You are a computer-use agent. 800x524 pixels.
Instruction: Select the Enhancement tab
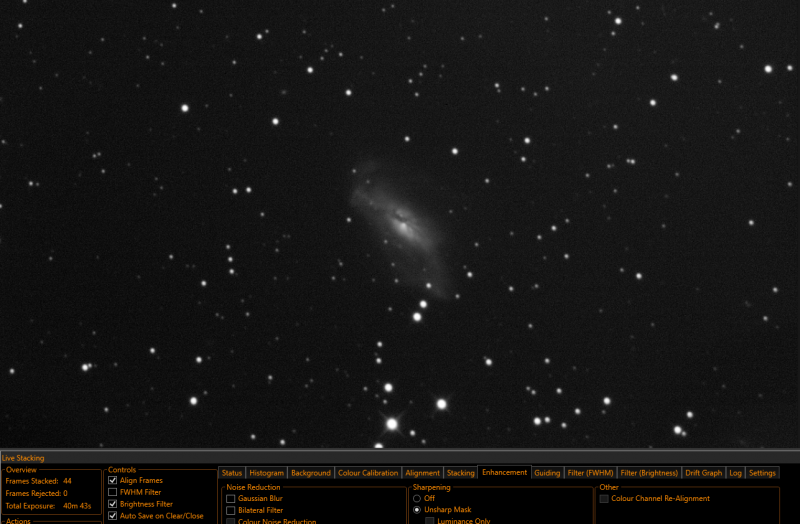tap(505, 472)
